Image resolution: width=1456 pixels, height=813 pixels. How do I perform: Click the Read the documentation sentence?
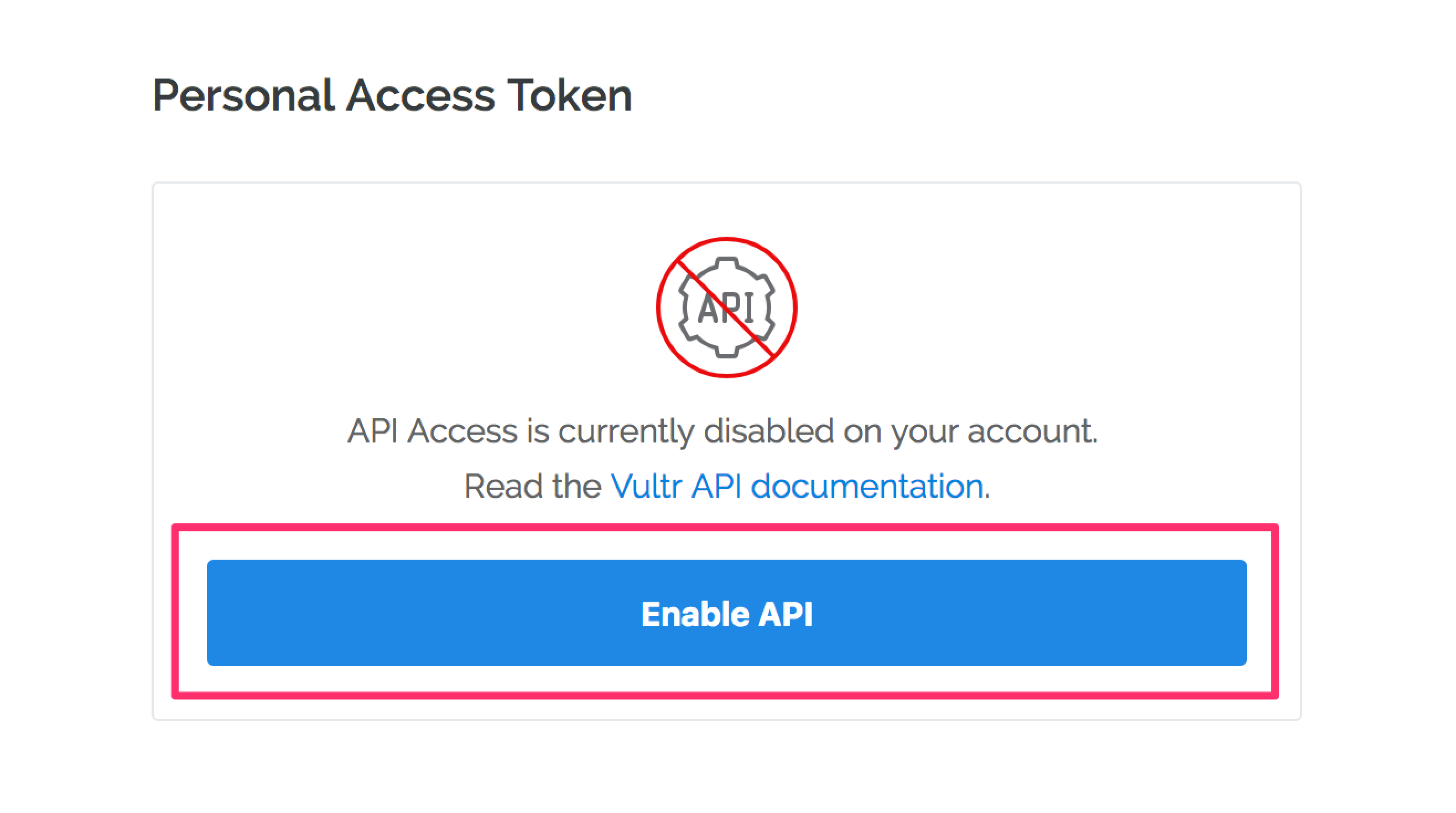click(x=726, y=486)
